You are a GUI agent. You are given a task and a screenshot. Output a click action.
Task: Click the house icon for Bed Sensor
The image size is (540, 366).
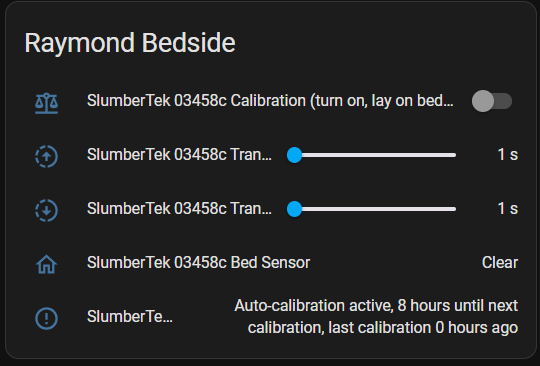[46, 264]
